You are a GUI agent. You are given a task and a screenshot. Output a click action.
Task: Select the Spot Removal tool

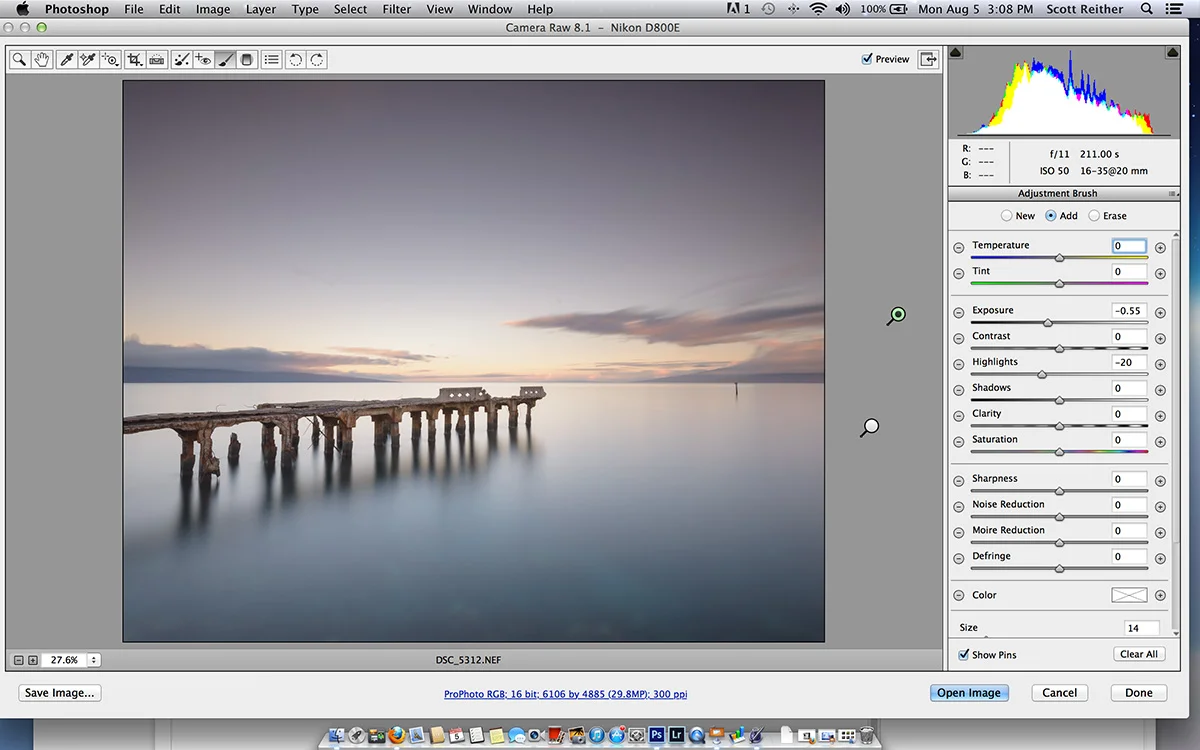pos(181,60)
